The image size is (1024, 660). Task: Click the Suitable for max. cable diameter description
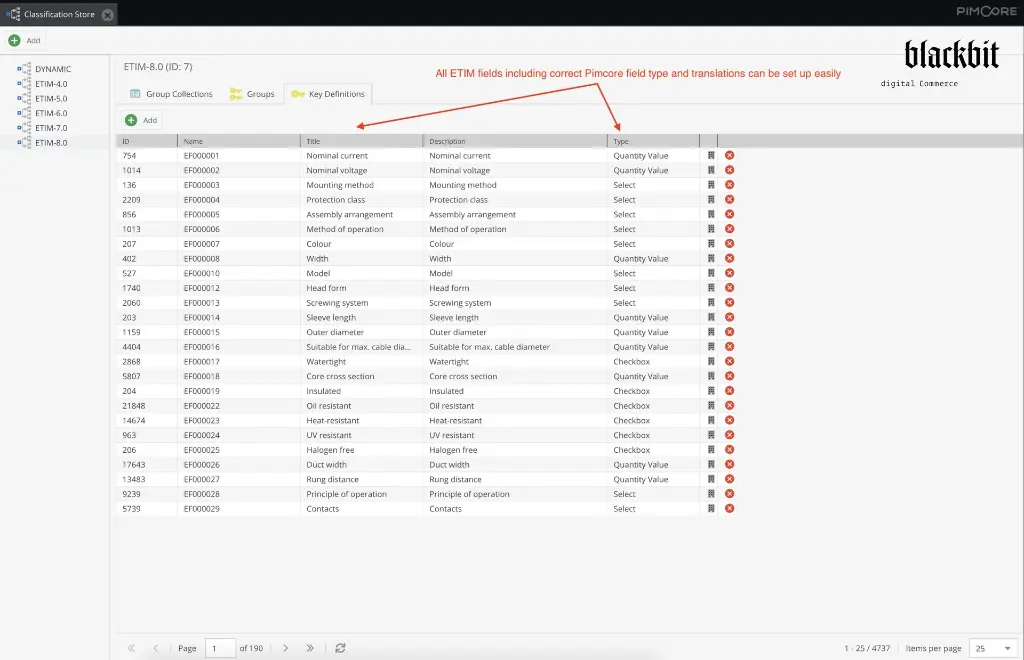515,347
